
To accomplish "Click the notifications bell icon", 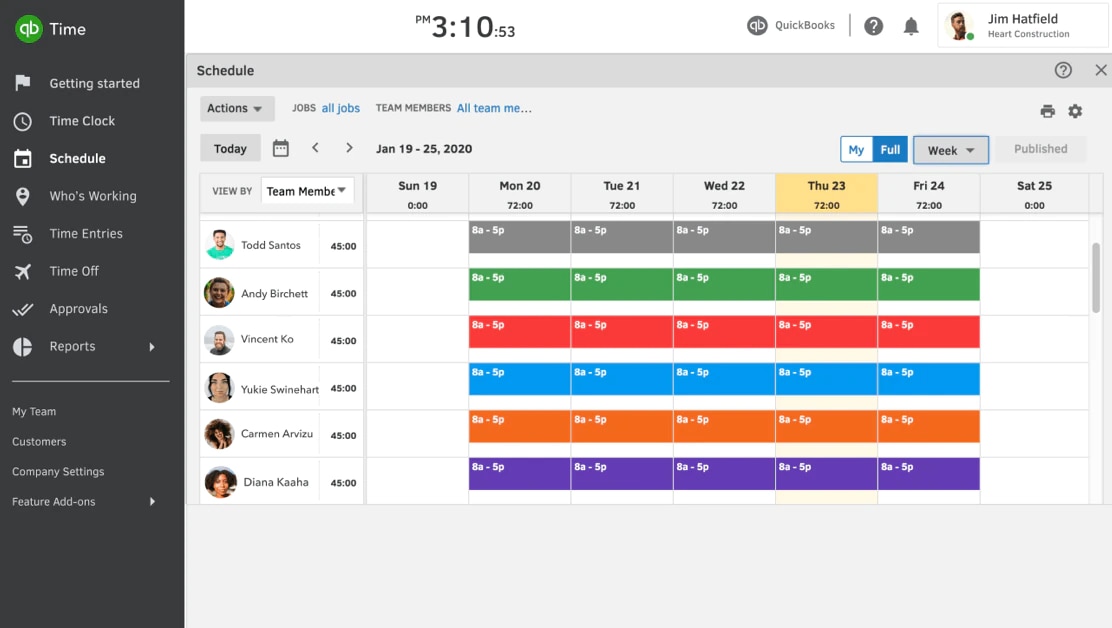I will (911, 26).
